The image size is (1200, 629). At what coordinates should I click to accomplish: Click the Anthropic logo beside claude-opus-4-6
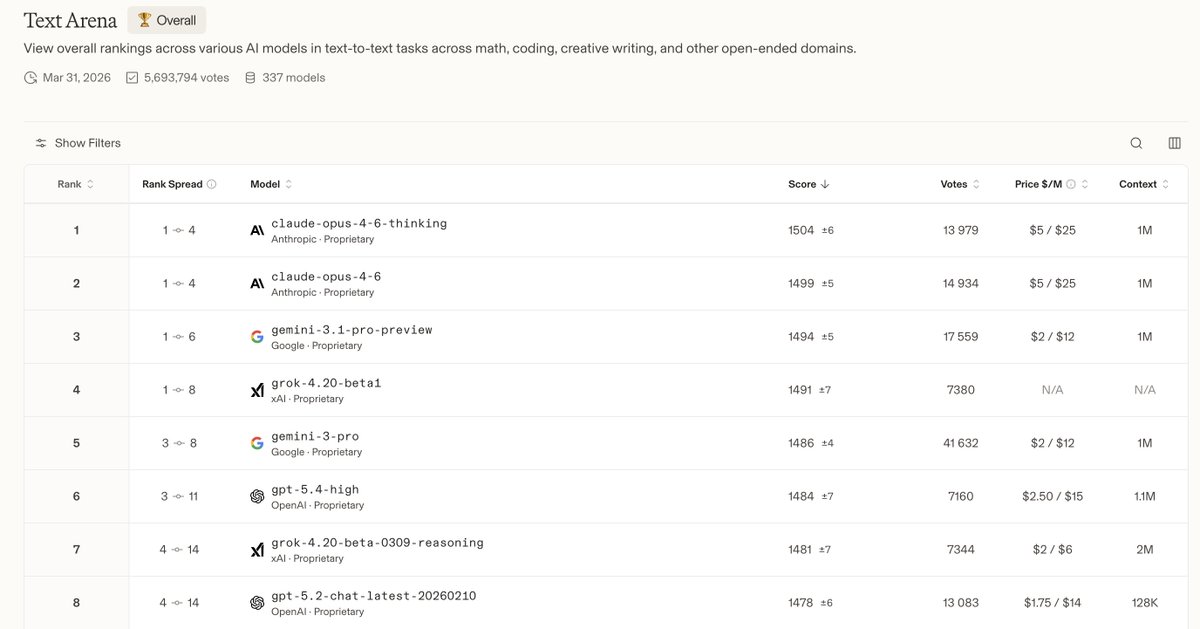point(257,283)
